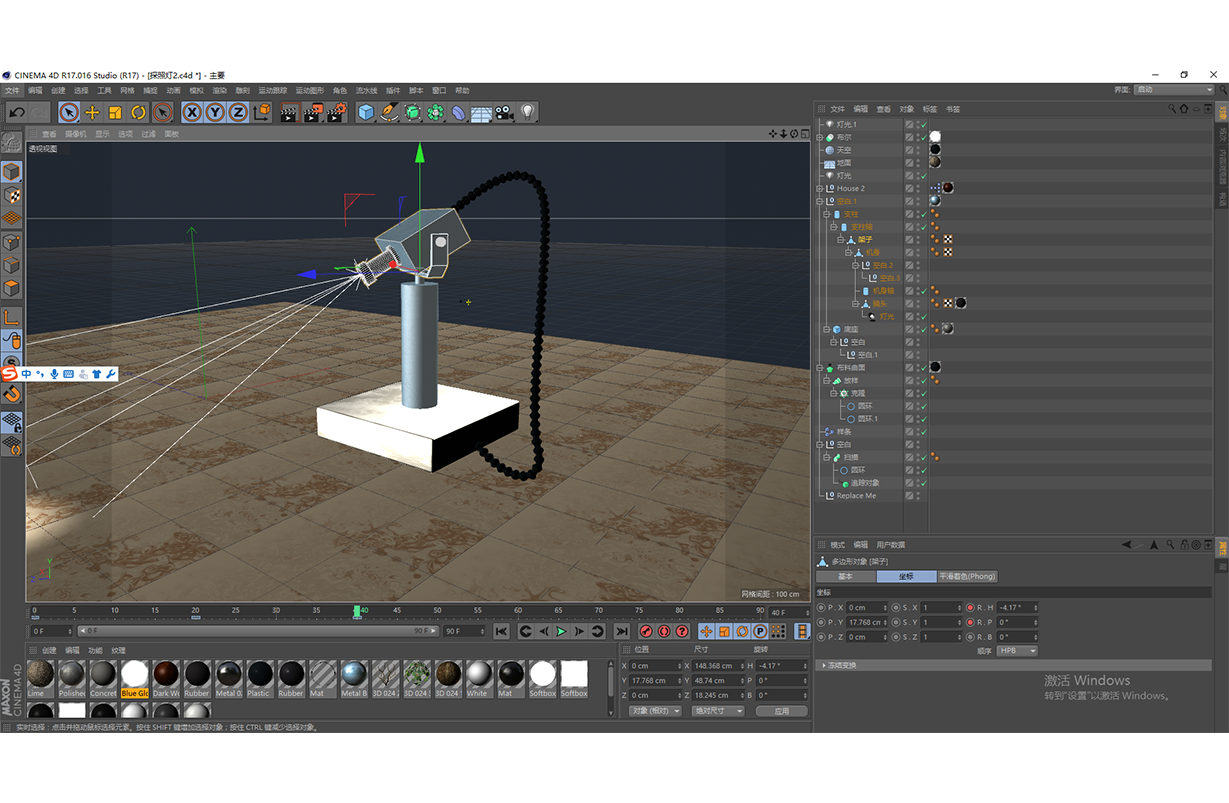Viewport: 1229px width, 803px height.
Task: Toggle the green checkmark for 布尔 object
Action: coord(923,137)
